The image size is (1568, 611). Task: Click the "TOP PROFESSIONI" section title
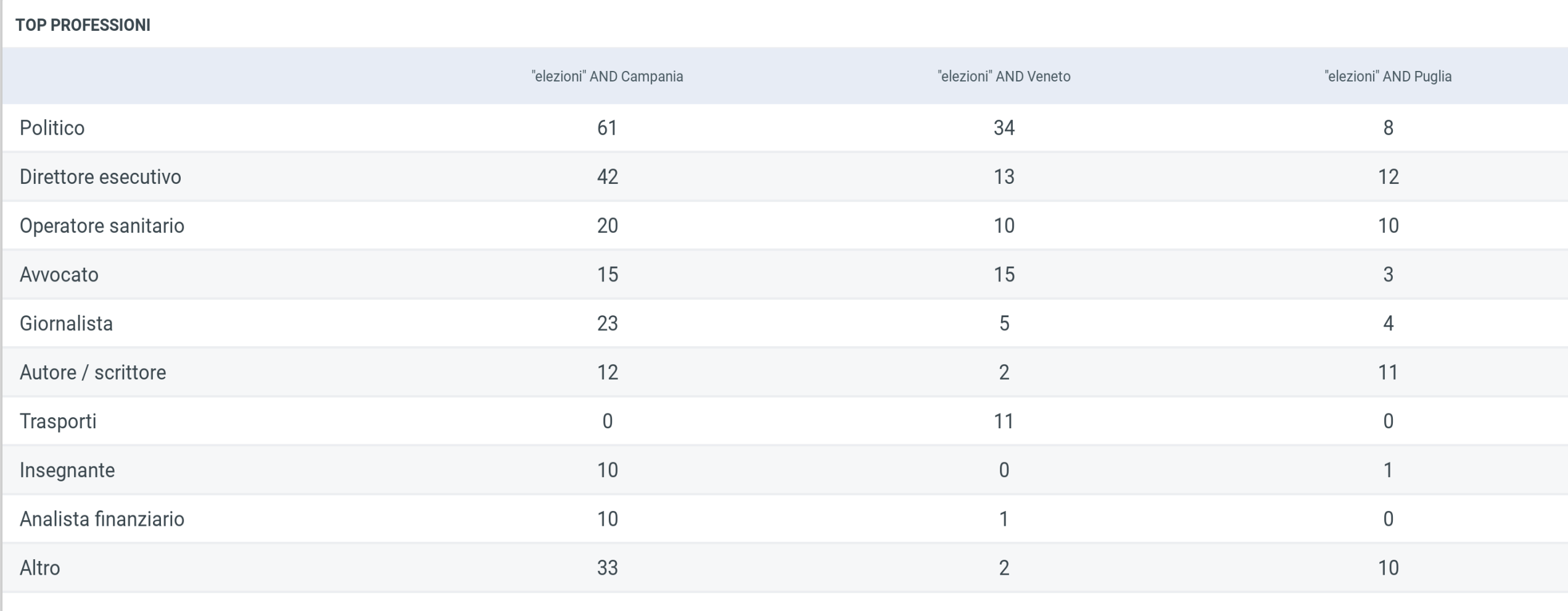pyautogui.click(x=83, y=25)
